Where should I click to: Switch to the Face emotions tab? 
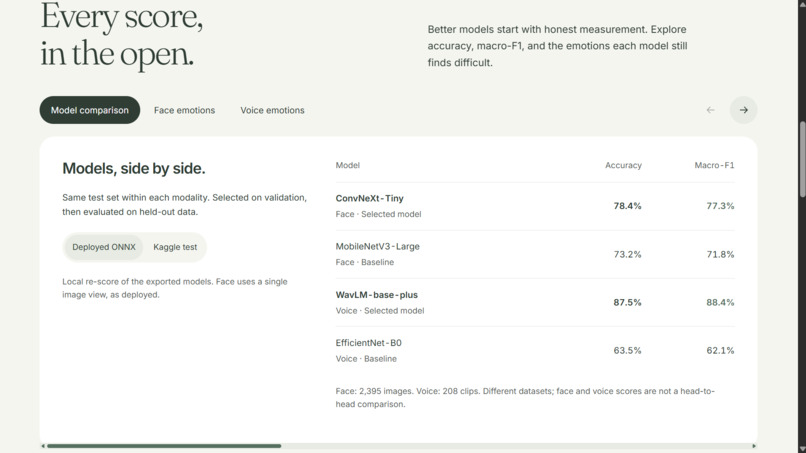pos(185,110)
